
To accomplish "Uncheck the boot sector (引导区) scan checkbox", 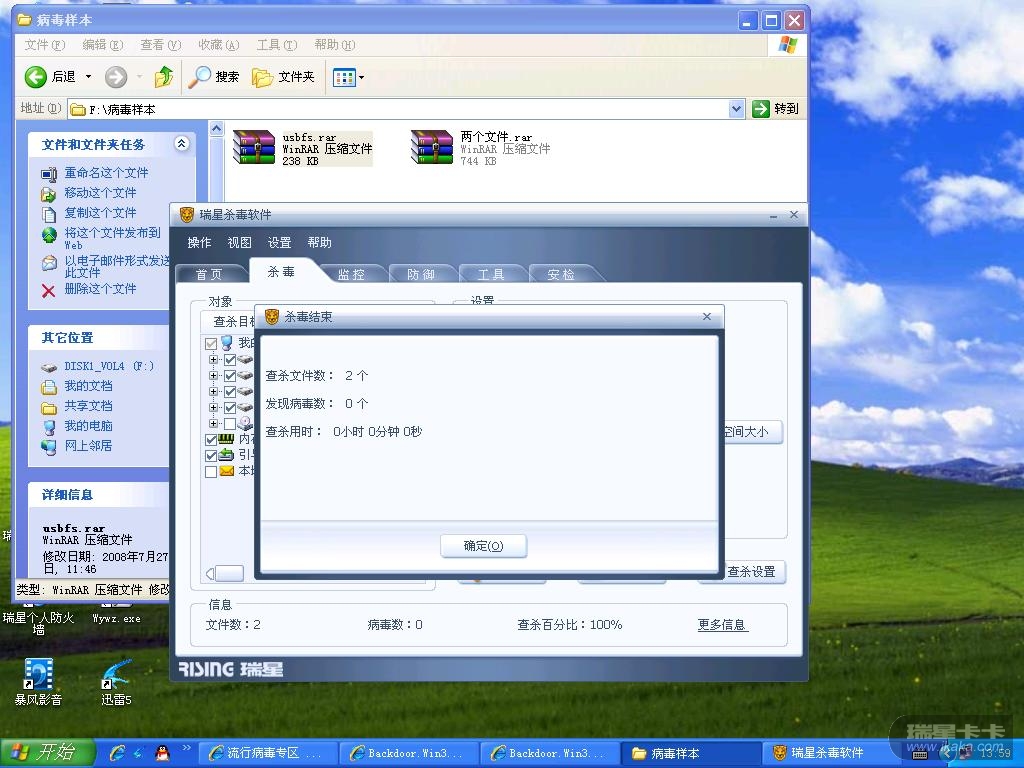I will coord(211,455).
